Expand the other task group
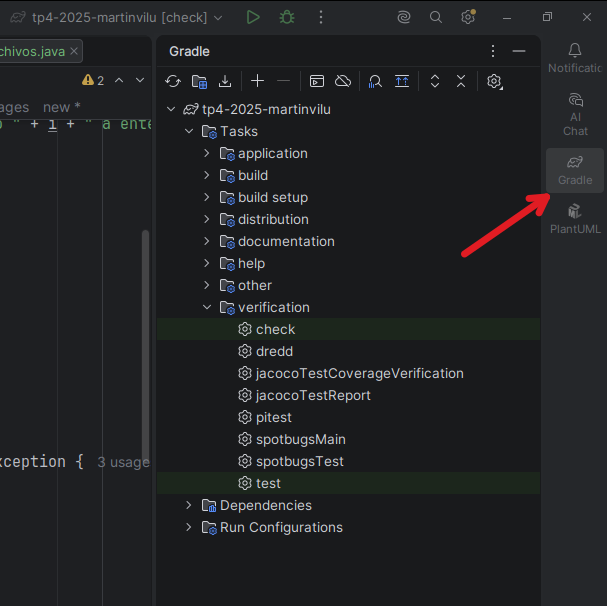The image size is (607, 606). (x=207, y=285)
